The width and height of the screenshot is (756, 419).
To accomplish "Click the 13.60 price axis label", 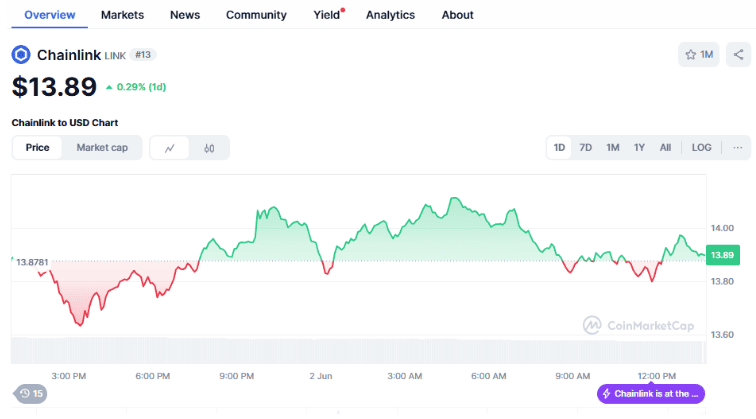I will (x=722, y=335).
